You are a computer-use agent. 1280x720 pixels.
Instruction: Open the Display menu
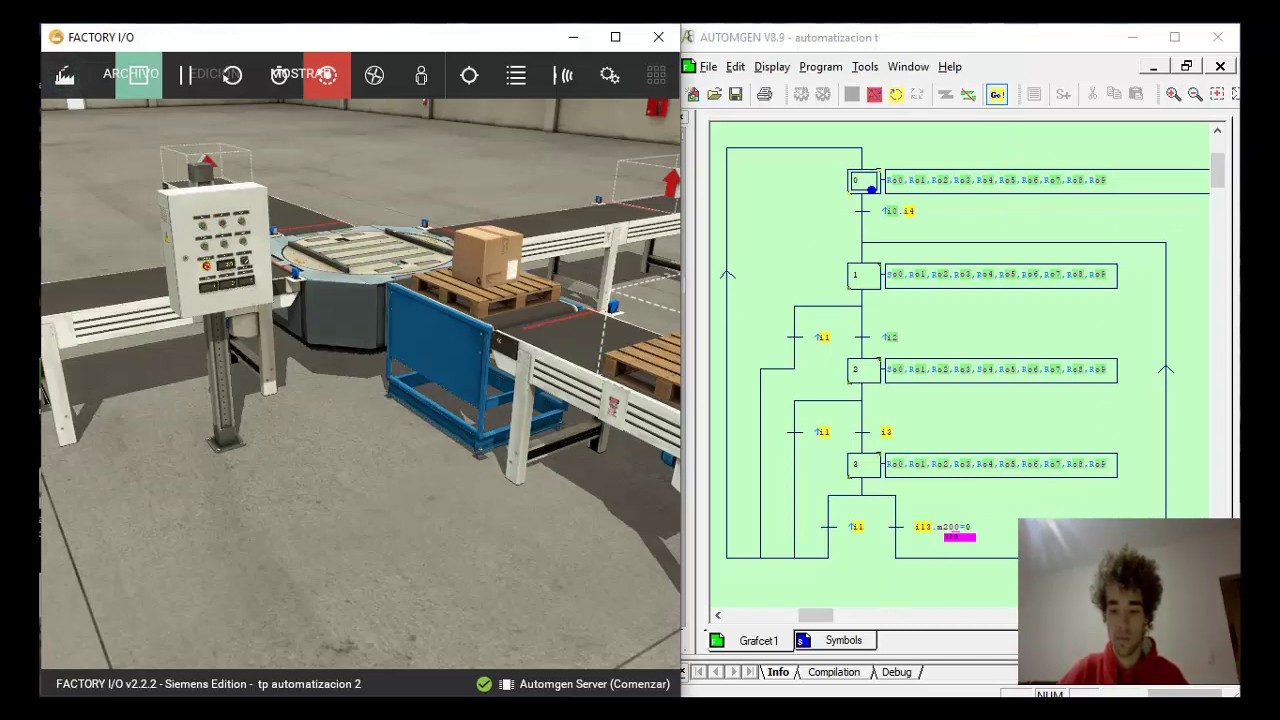[x=772, y=67]
